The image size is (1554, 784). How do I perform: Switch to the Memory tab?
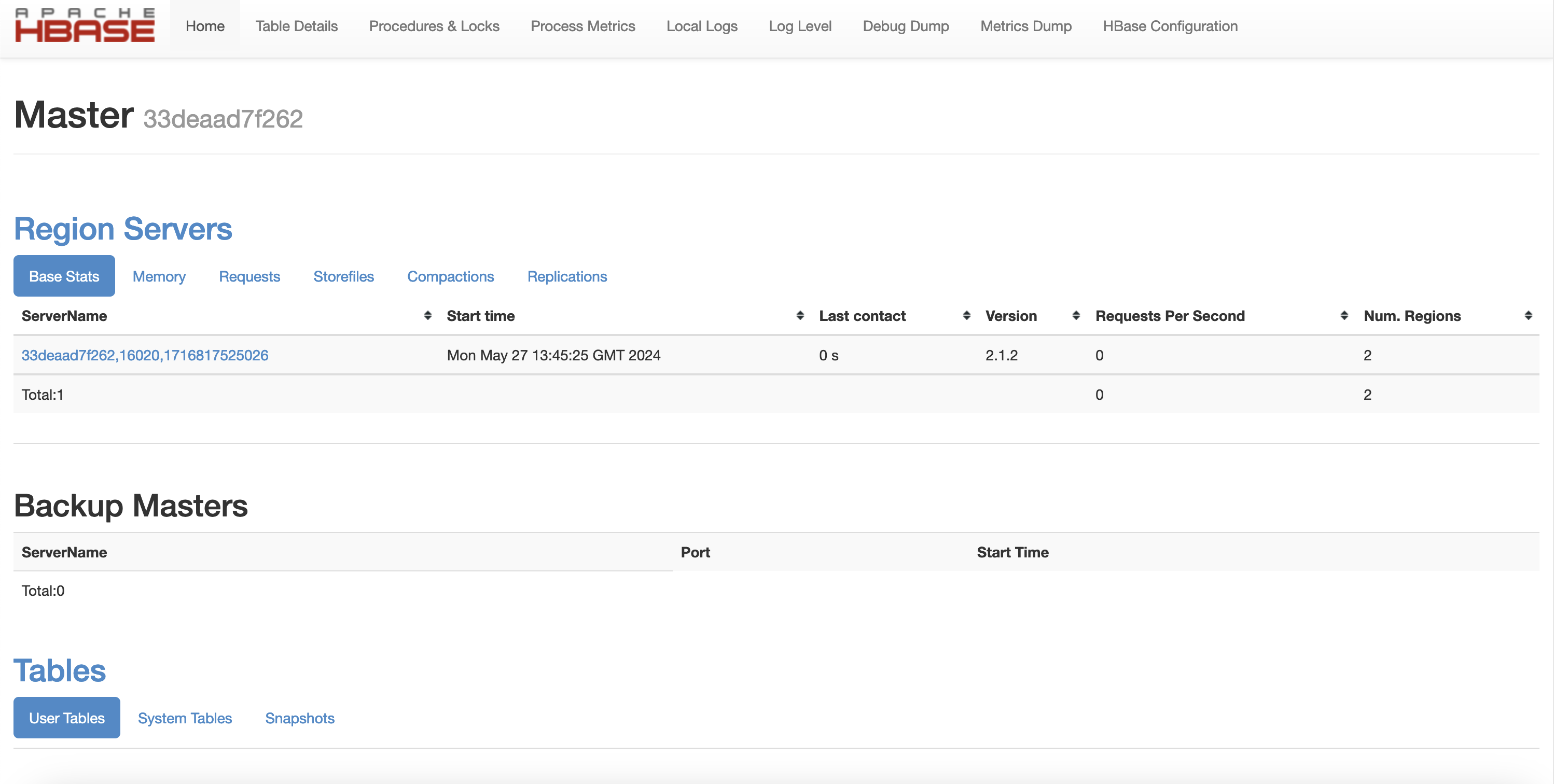pos(159,276)
